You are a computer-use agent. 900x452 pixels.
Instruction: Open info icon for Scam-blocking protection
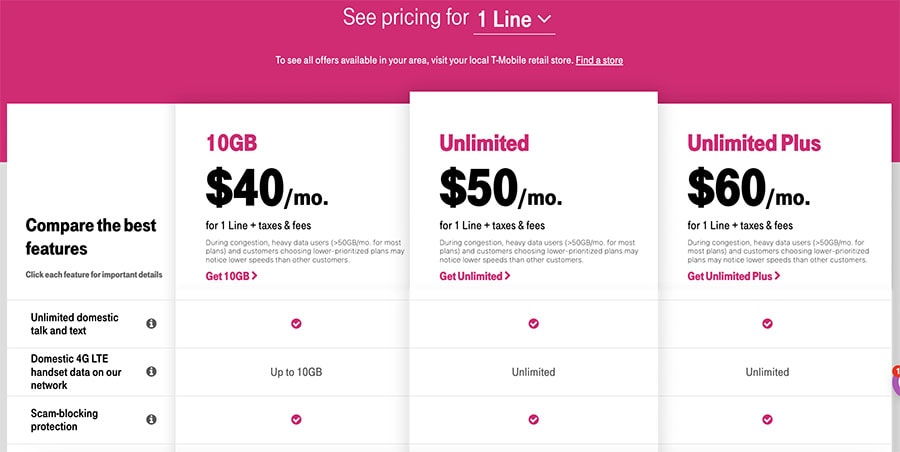(152, 420)
